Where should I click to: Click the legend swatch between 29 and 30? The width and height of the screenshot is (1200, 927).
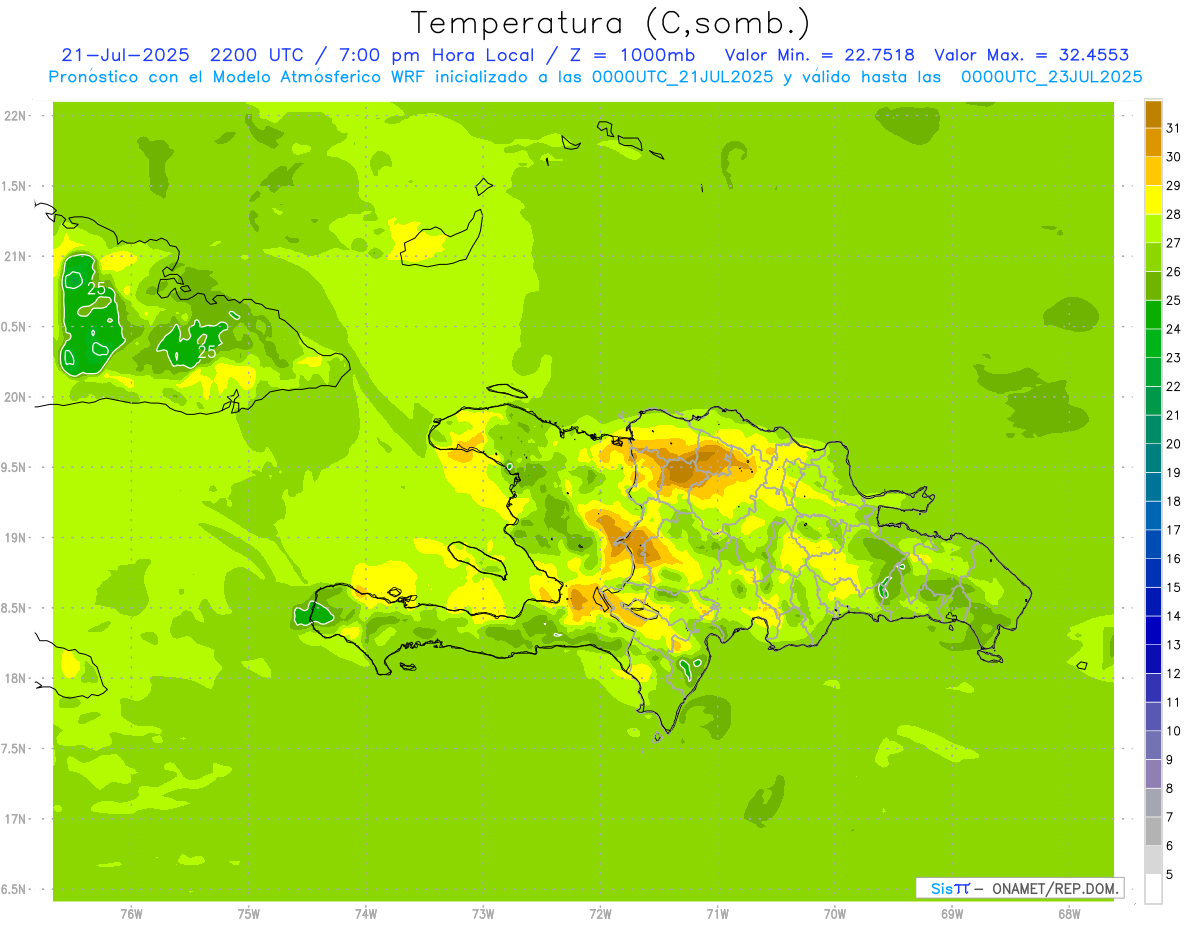click(x=1153, y=171)
